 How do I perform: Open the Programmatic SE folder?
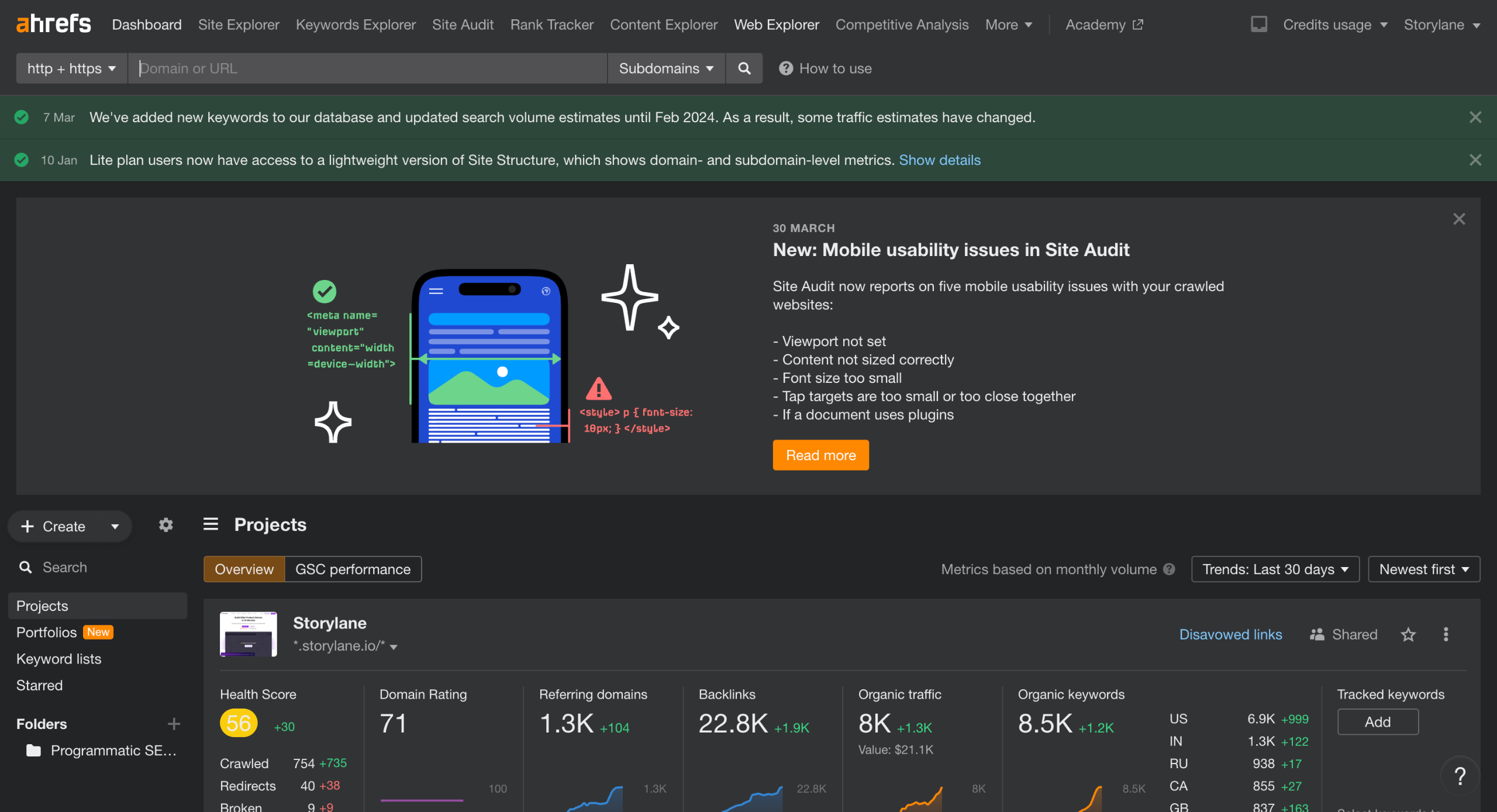101,751
